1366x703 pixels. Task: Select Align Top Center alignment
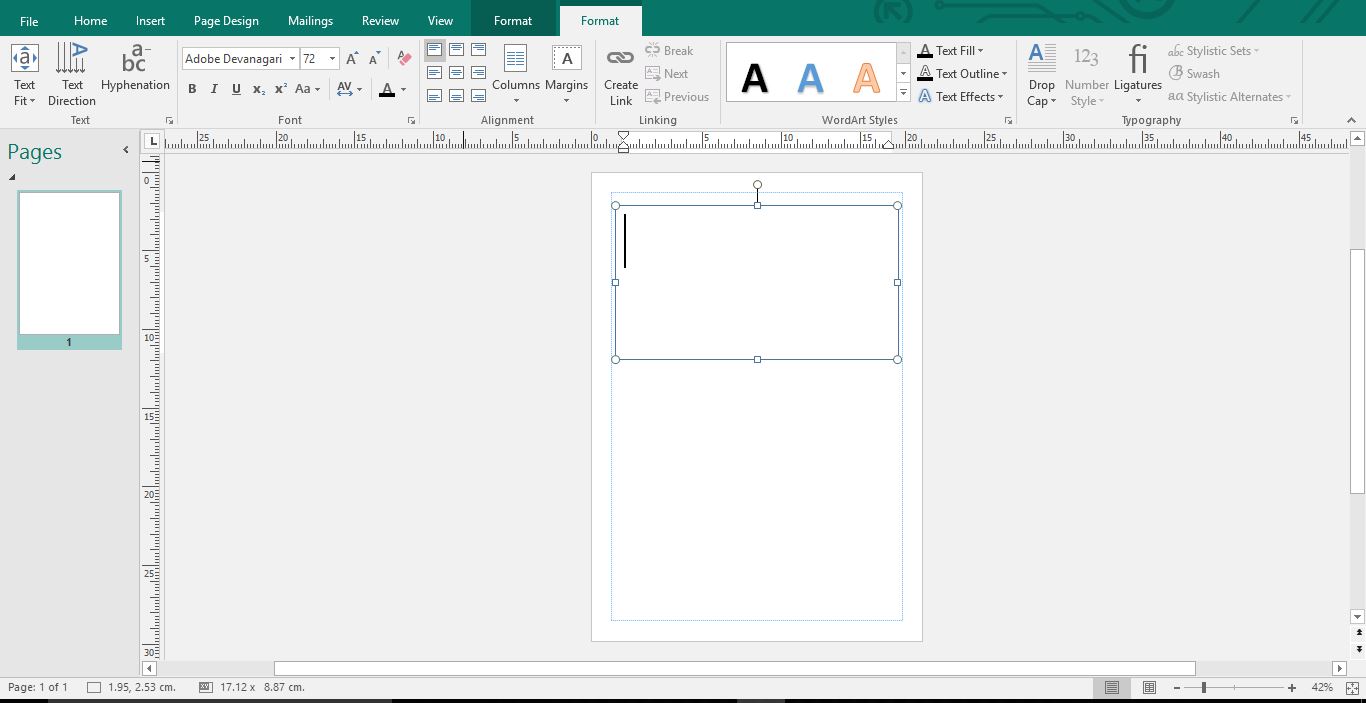(456, 50)
